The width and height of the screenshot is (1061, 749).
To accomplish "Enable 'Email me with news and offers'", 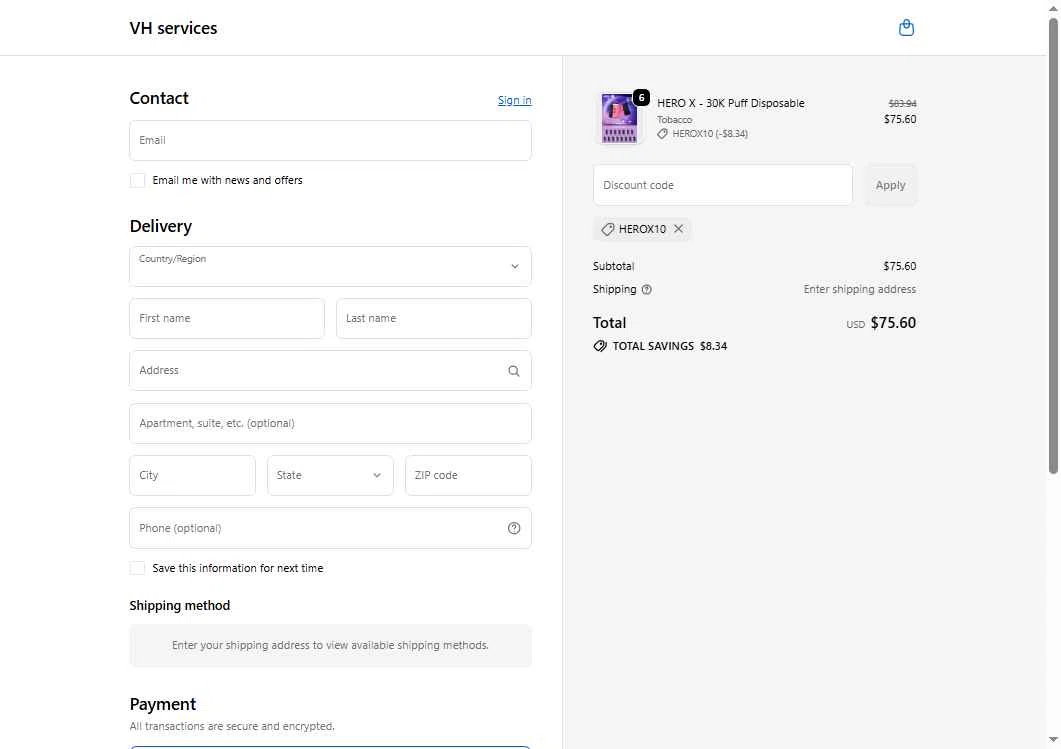I will 138,180.
